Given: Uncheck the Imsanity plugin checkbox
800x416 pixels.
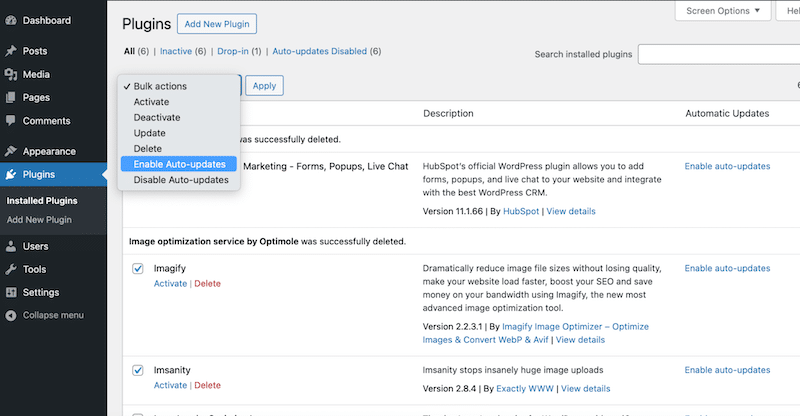Looking at the screenshot, I should tap(138, 370).
